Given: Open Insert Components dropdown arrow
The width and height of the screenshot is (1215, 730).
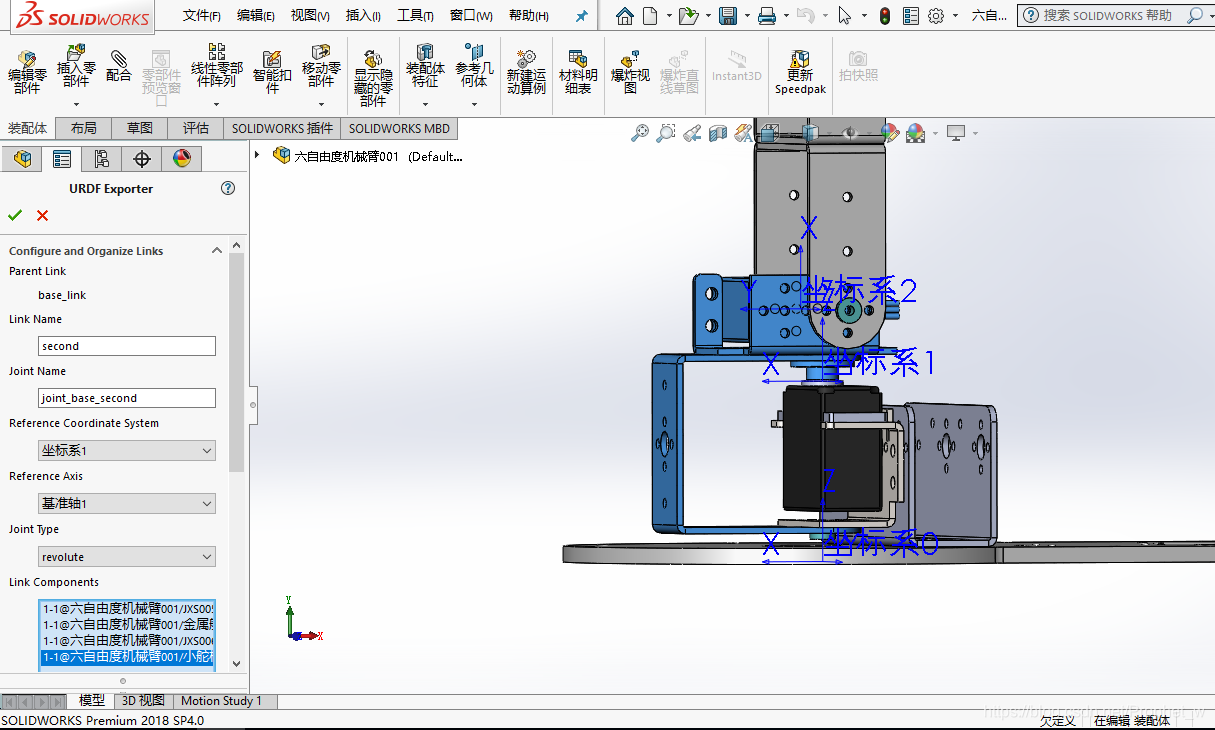Looking at the screenshot, I should coord(76,104).
